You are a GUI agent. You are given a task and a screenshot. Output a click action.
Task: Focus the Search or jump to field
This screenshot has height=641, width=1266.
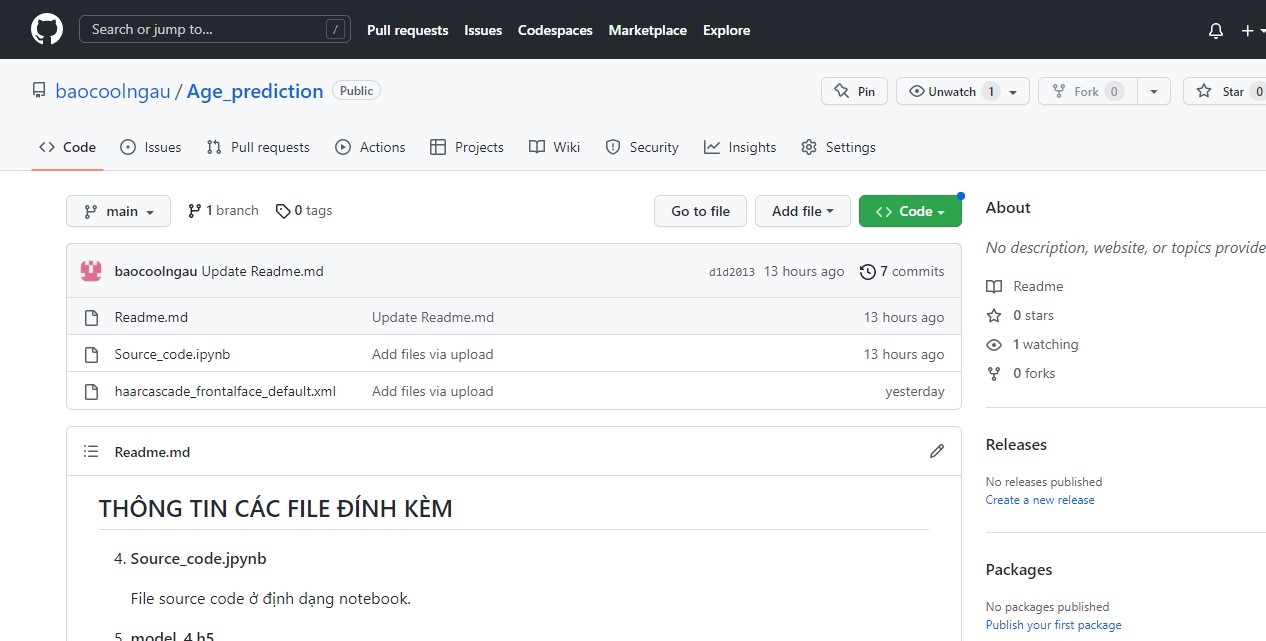pyautogui.click(x=215, y=29)
